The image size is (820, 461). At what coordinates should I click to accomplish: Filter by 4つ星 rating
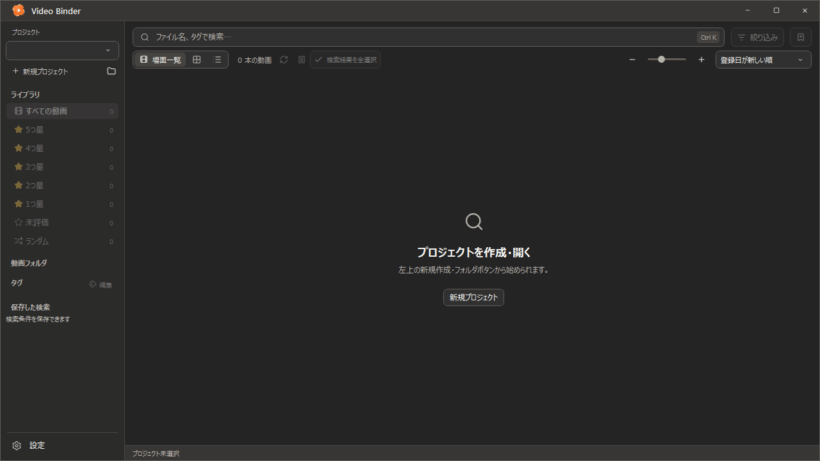tap(62, 148)
